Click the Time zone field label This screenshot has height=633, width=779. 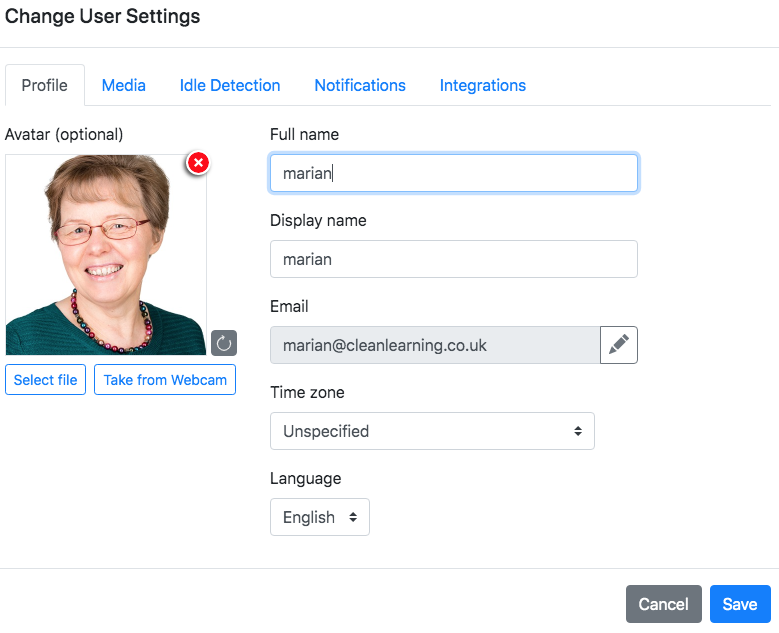point(307,393)
